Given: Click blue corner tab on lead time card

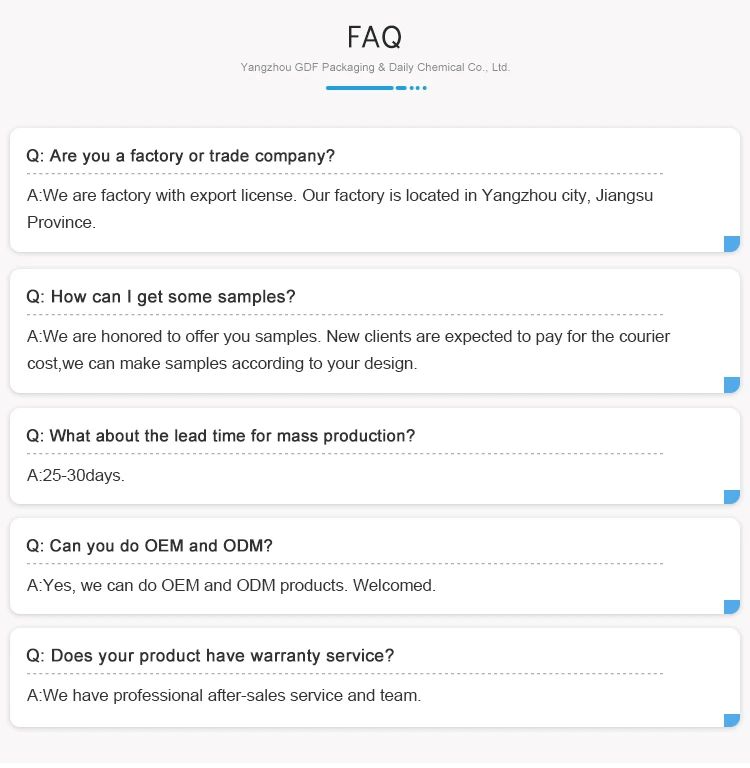Looking at the screenshot, I should (732, 497).
